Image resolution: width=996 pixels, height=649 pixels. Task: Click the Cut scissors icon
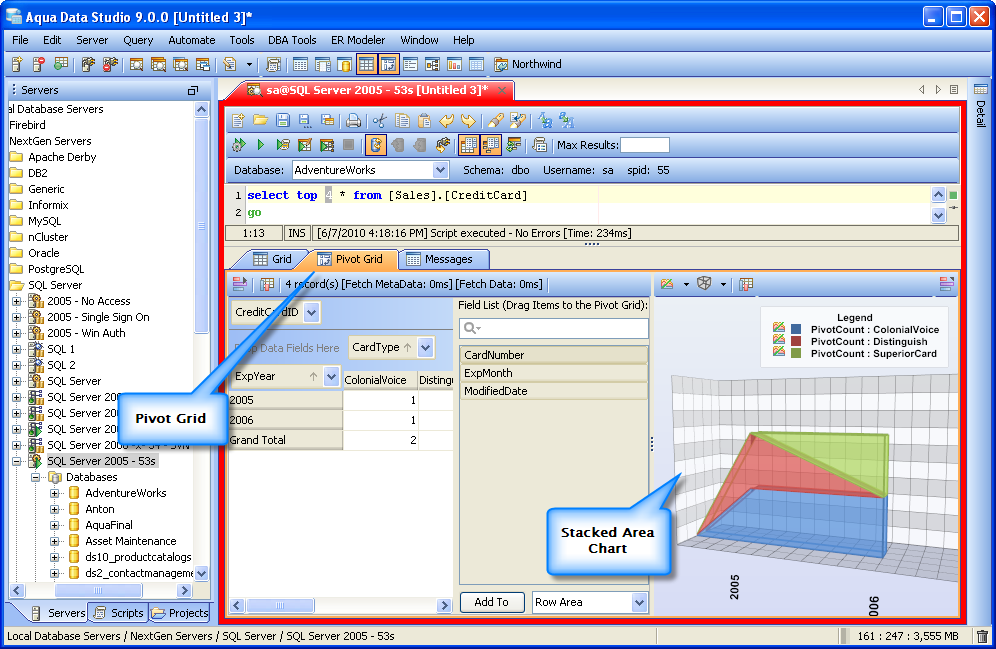tap(379, 120)
